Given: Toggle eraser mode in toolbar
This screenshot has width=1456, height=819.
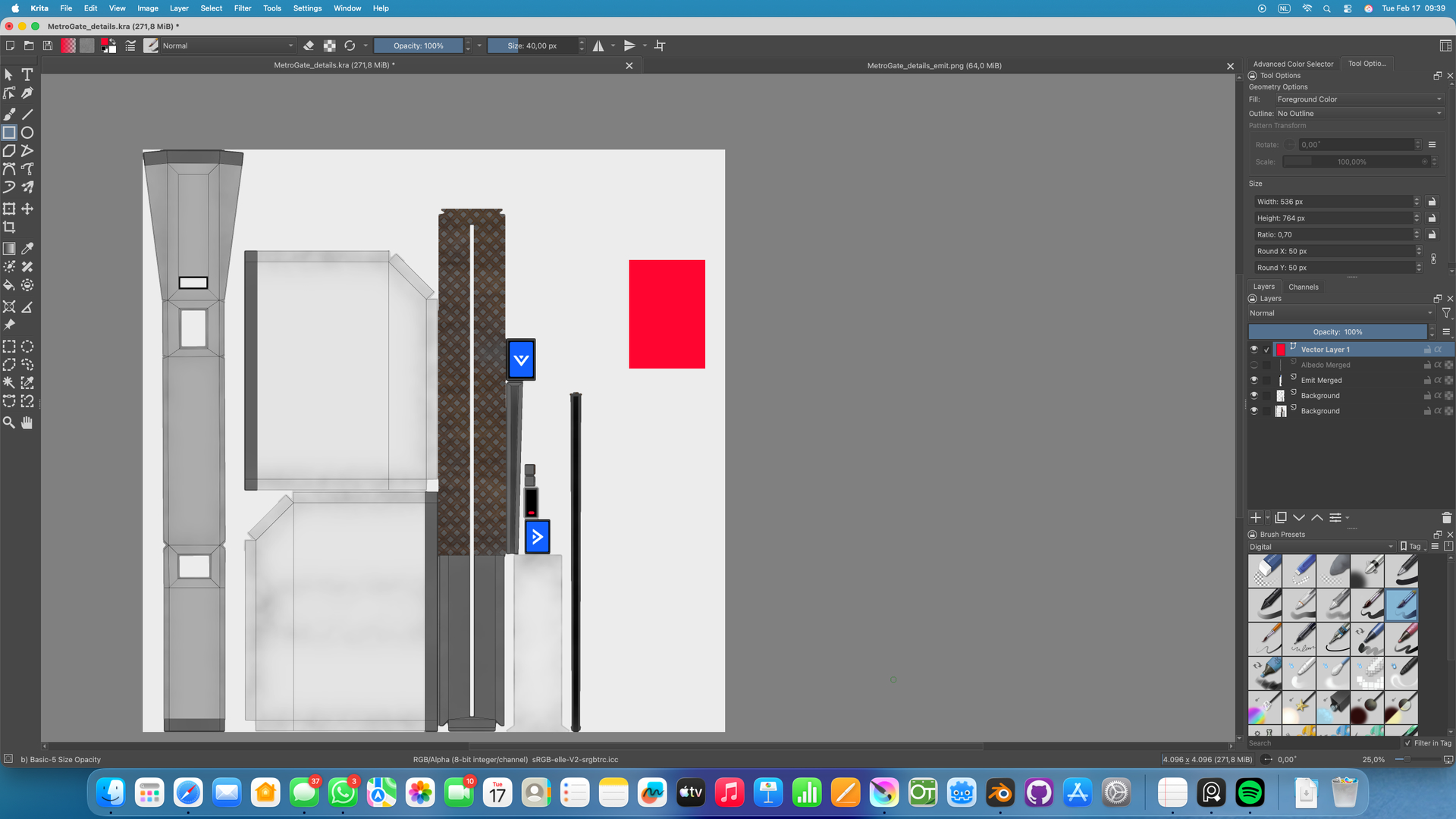Looking at the screenshot, I should pos(309,45).
